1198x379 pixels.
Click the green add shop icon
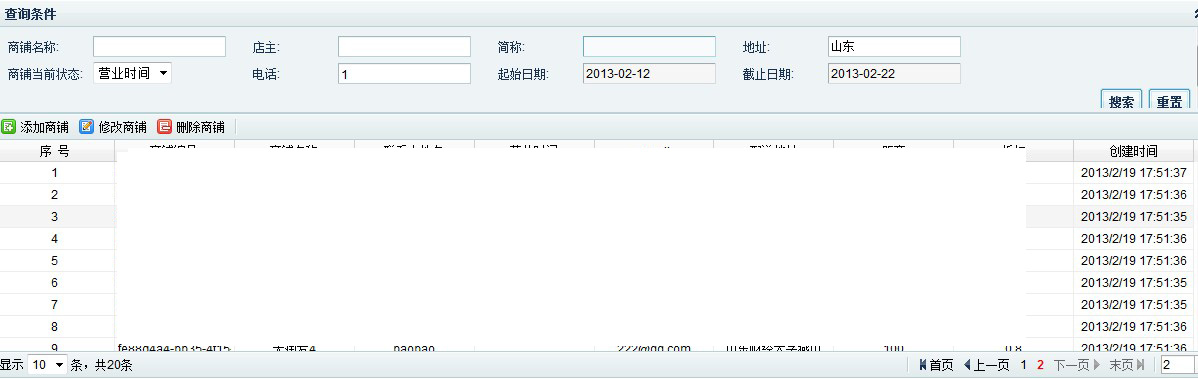8,127
